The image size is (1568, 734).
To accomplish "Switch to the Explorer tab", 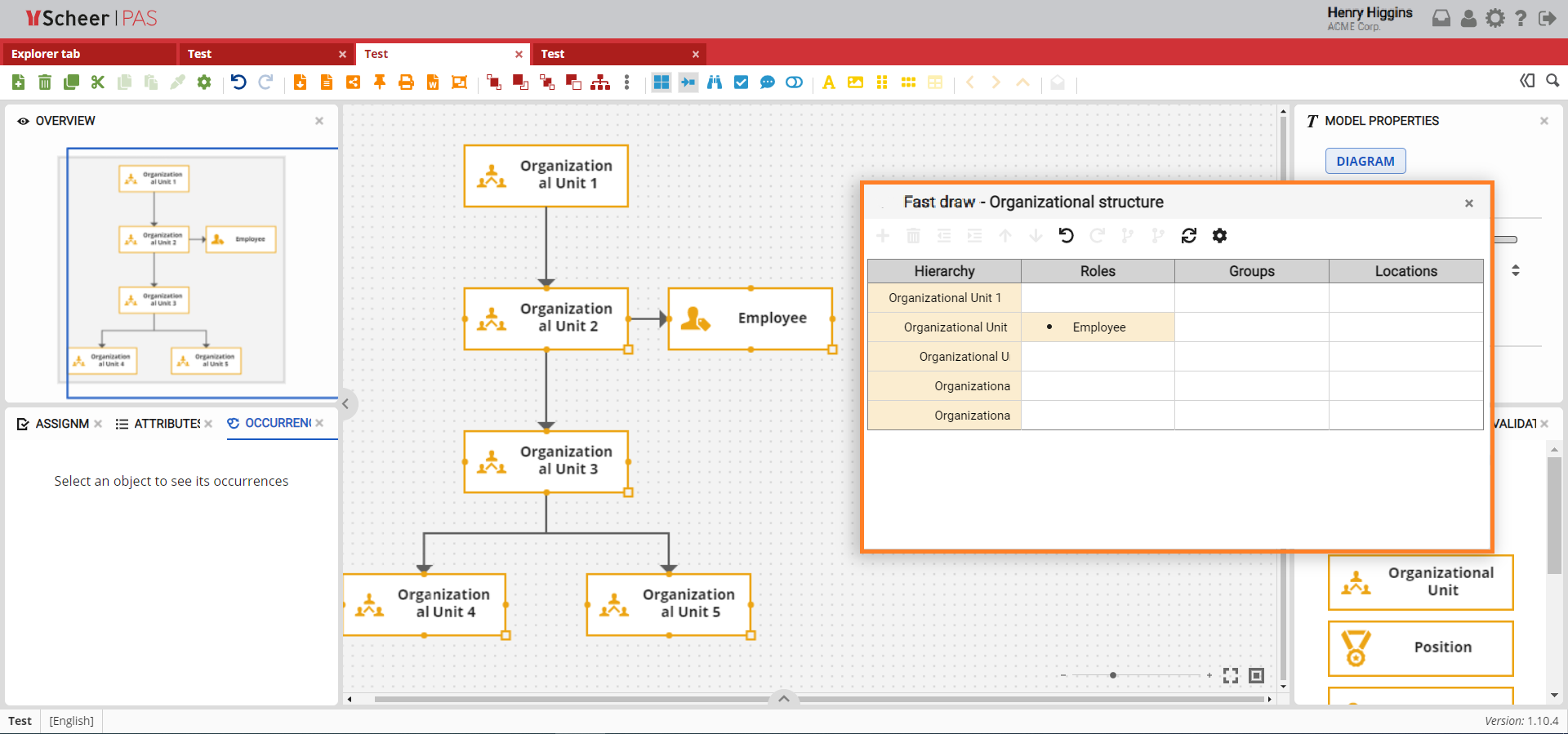I will click(x=46, y=54).
